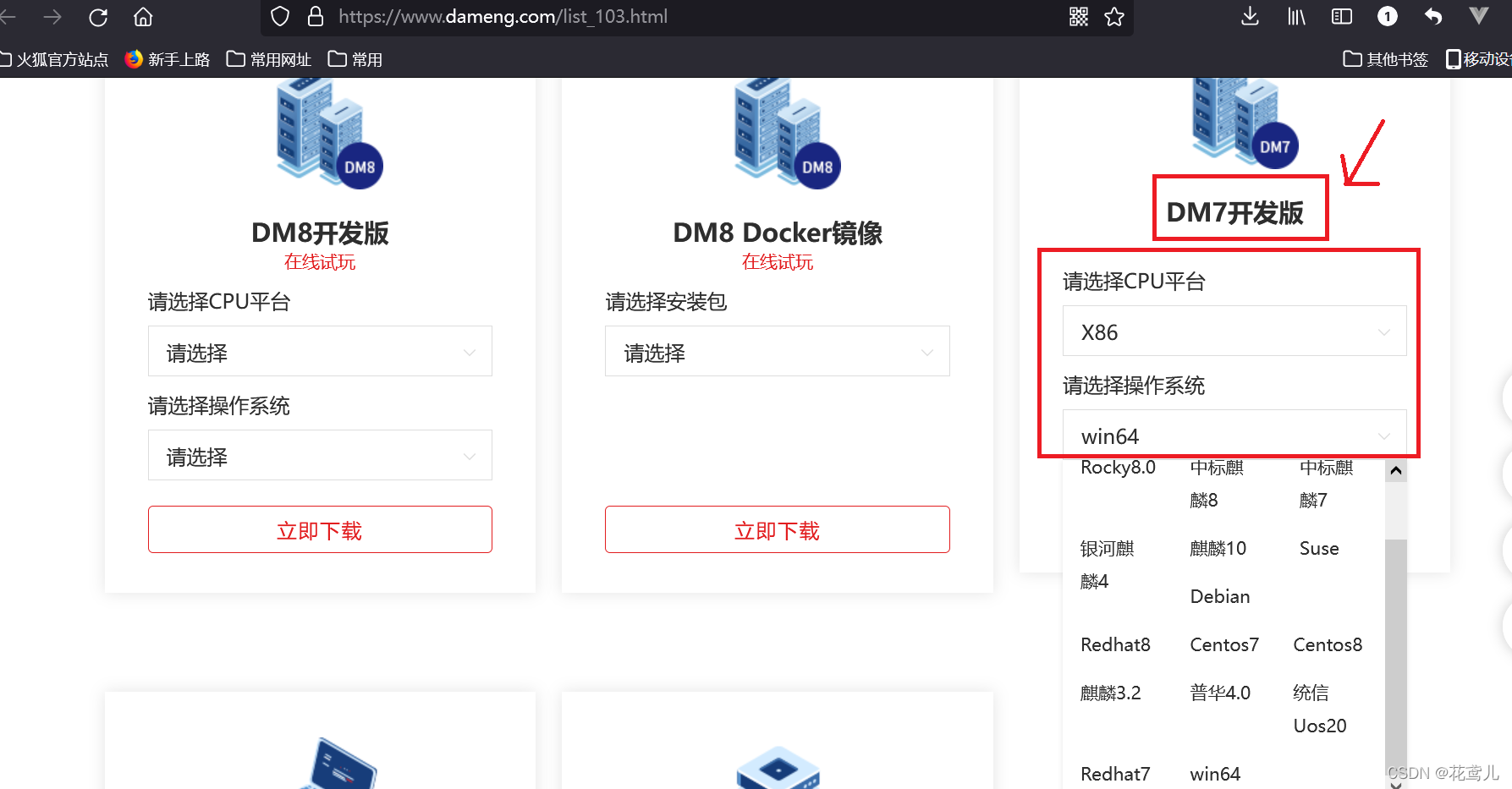This screenshot has width=1512, height=789.
Task: Select Redhat7 from the OS list
Action: pos(1115,775)
